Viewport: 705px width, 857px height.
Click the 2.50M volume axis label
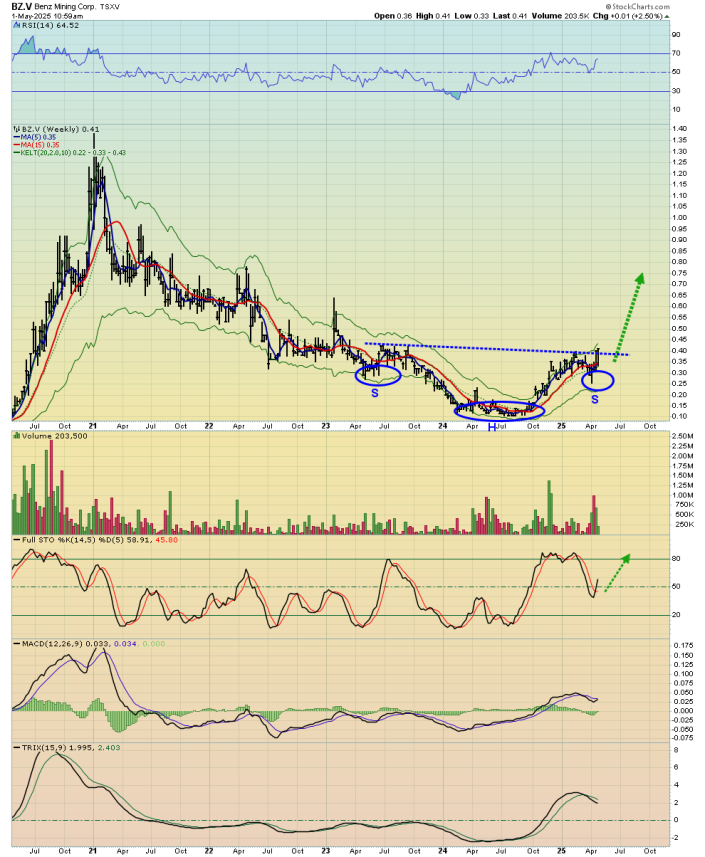pos(683,436)
